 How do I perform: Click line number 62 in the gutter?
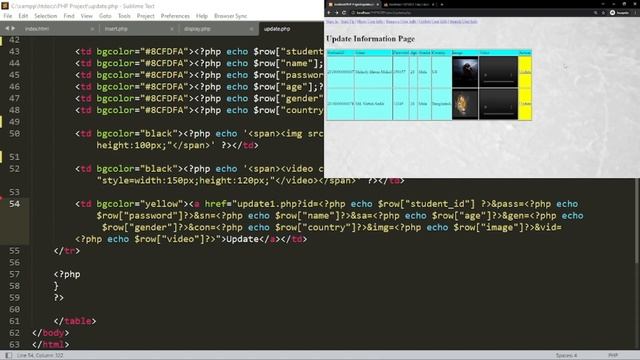tap(14, 333)
